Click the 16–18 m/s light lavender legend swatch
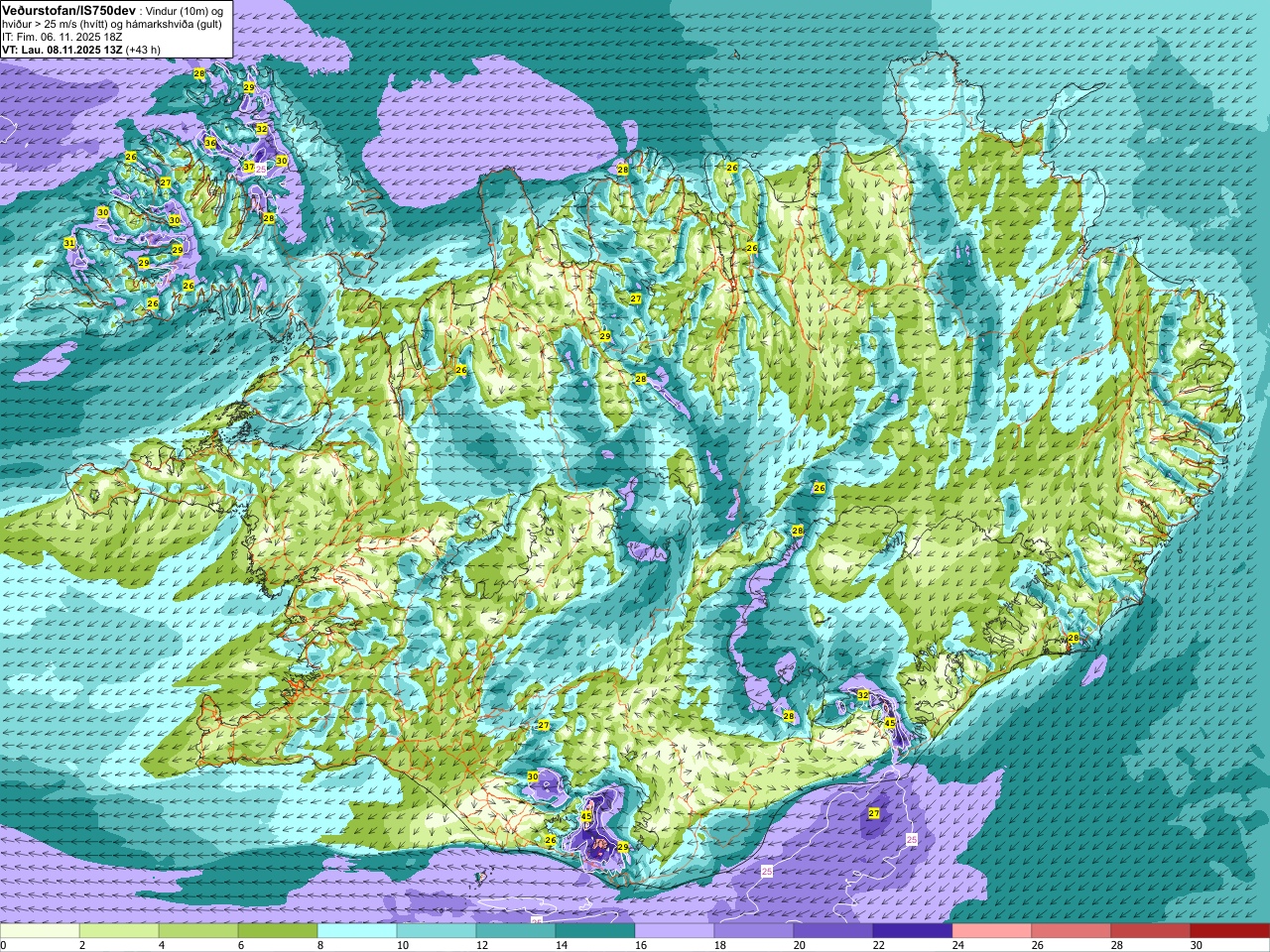 pyautogui.click(x=675, y=931)
